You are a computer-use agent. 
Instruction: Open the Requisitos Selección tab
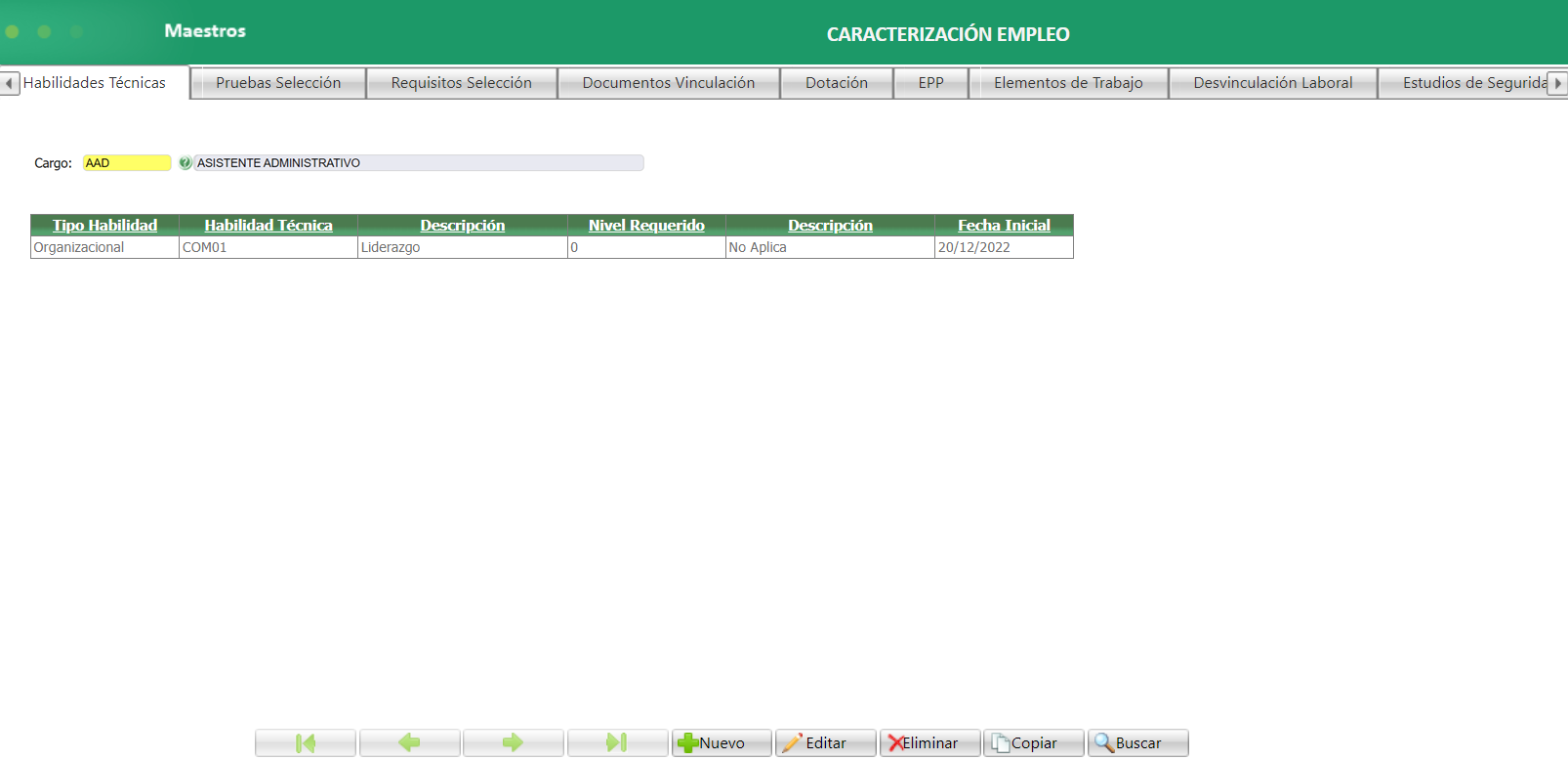(x=462, y=83)
